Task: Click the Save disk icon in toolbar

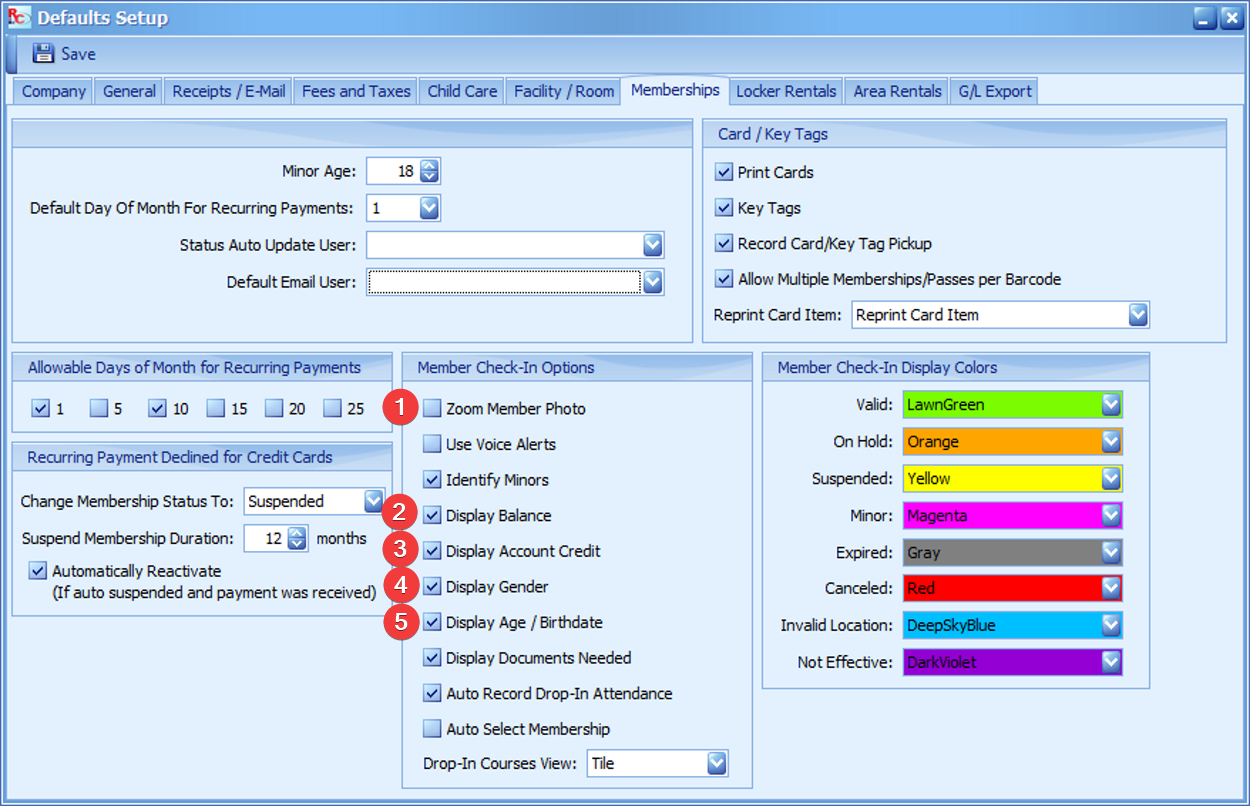Action: tap(43, 53)
